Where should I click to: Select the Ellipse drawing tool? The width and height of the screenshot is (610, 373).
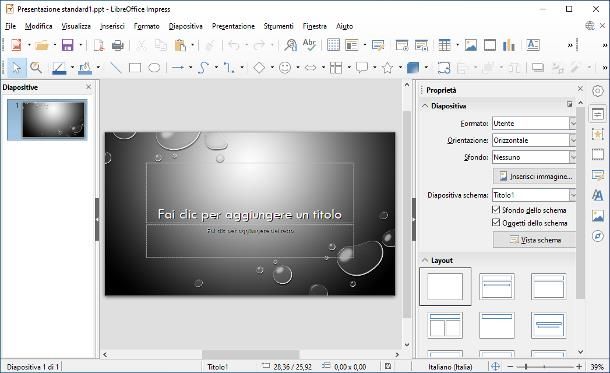click(x=154, y=68)
